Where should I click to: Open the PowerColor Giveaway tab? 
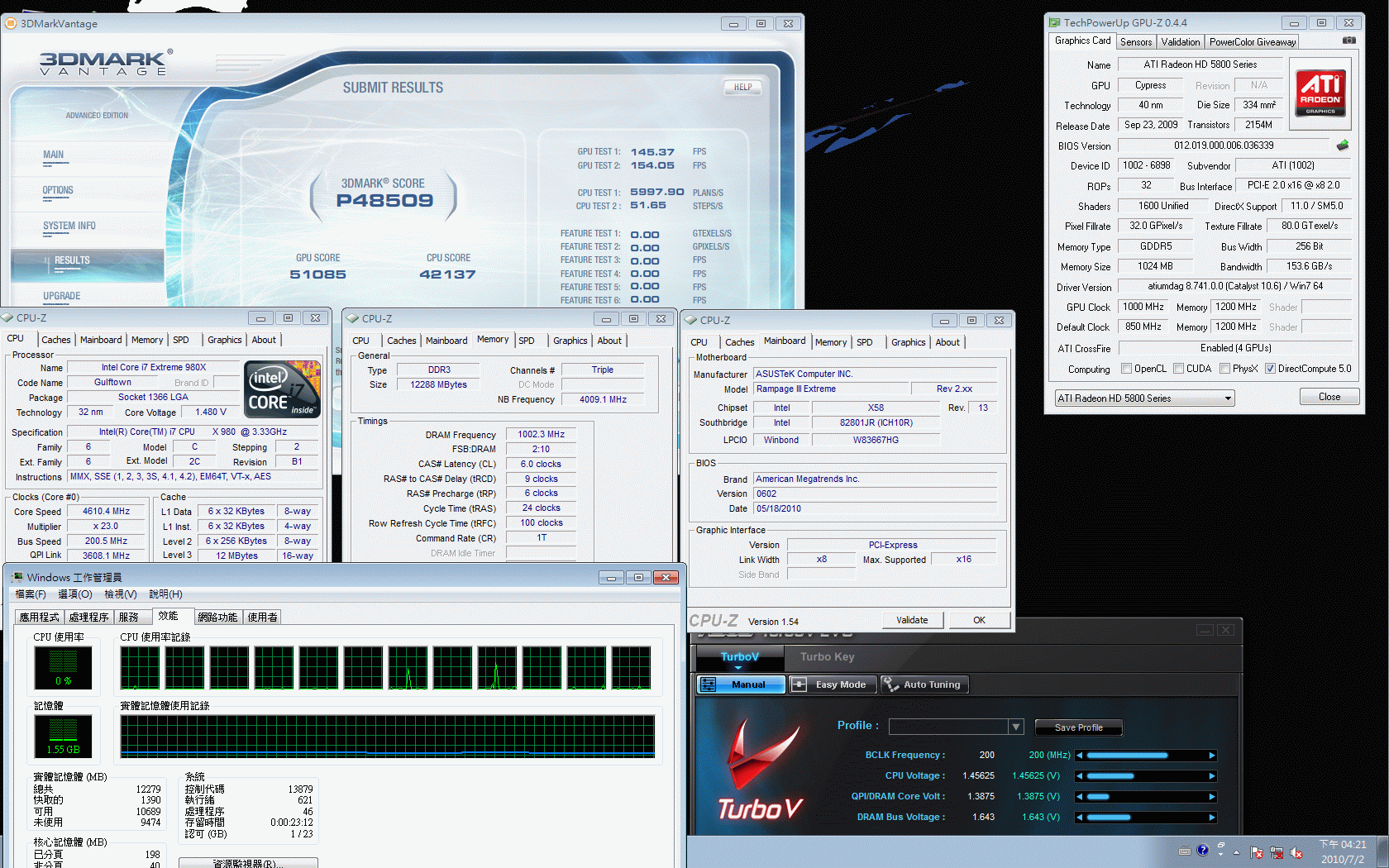pyautogui.click(x=1252, y=41)
